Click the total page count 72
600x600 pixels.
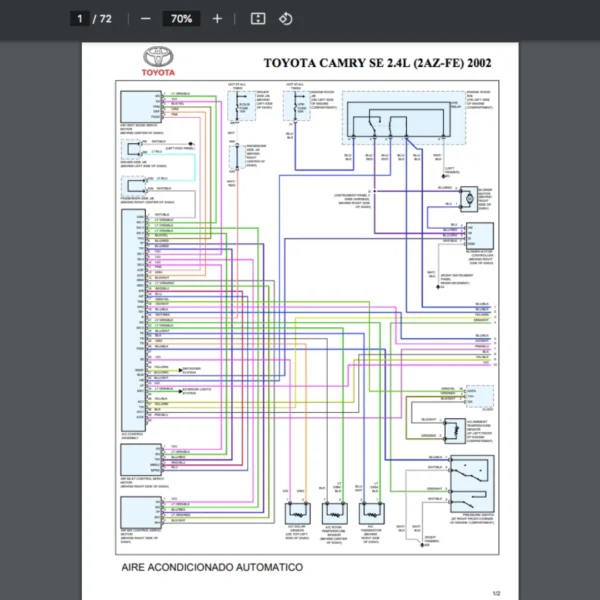[x=105, y=19]
